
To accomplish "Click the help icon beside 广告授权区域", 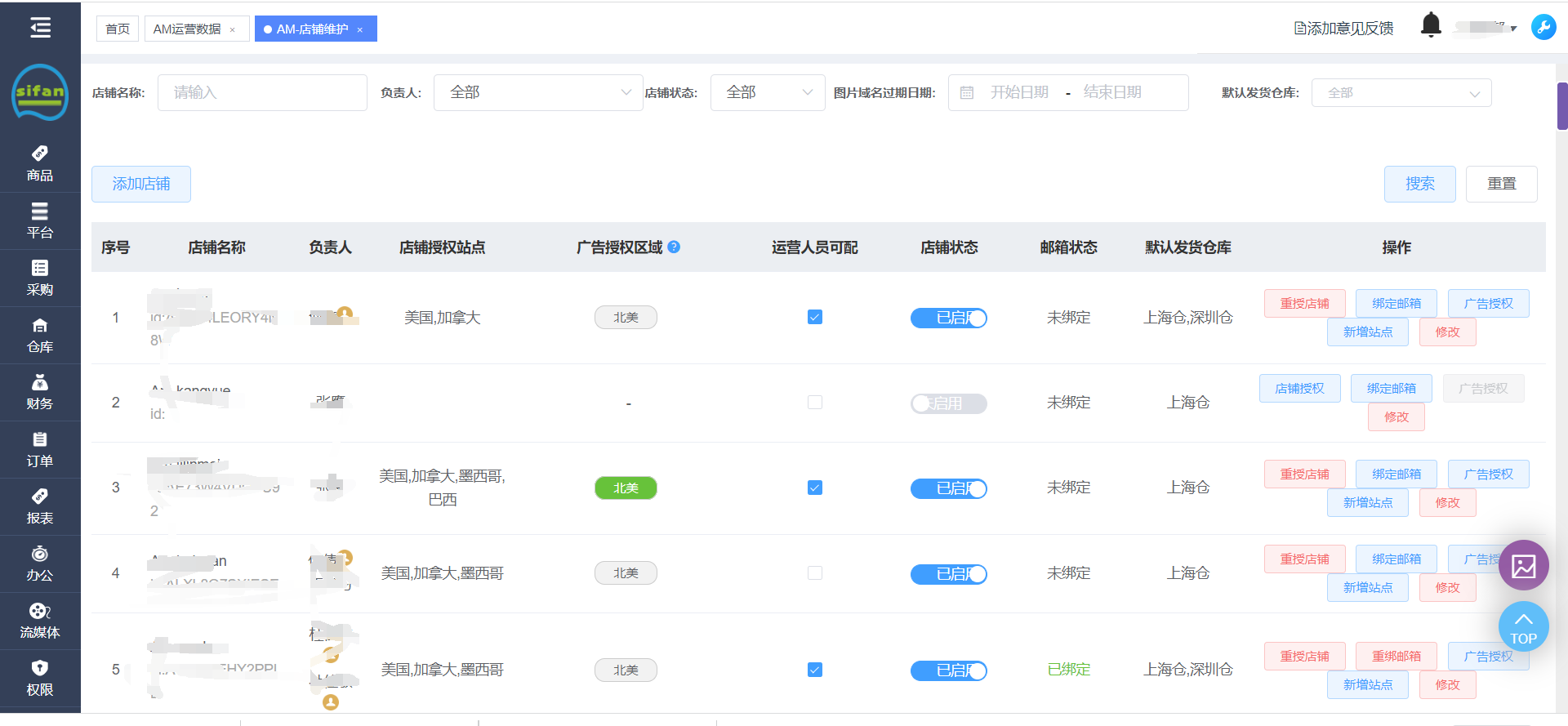I will 674,247.
